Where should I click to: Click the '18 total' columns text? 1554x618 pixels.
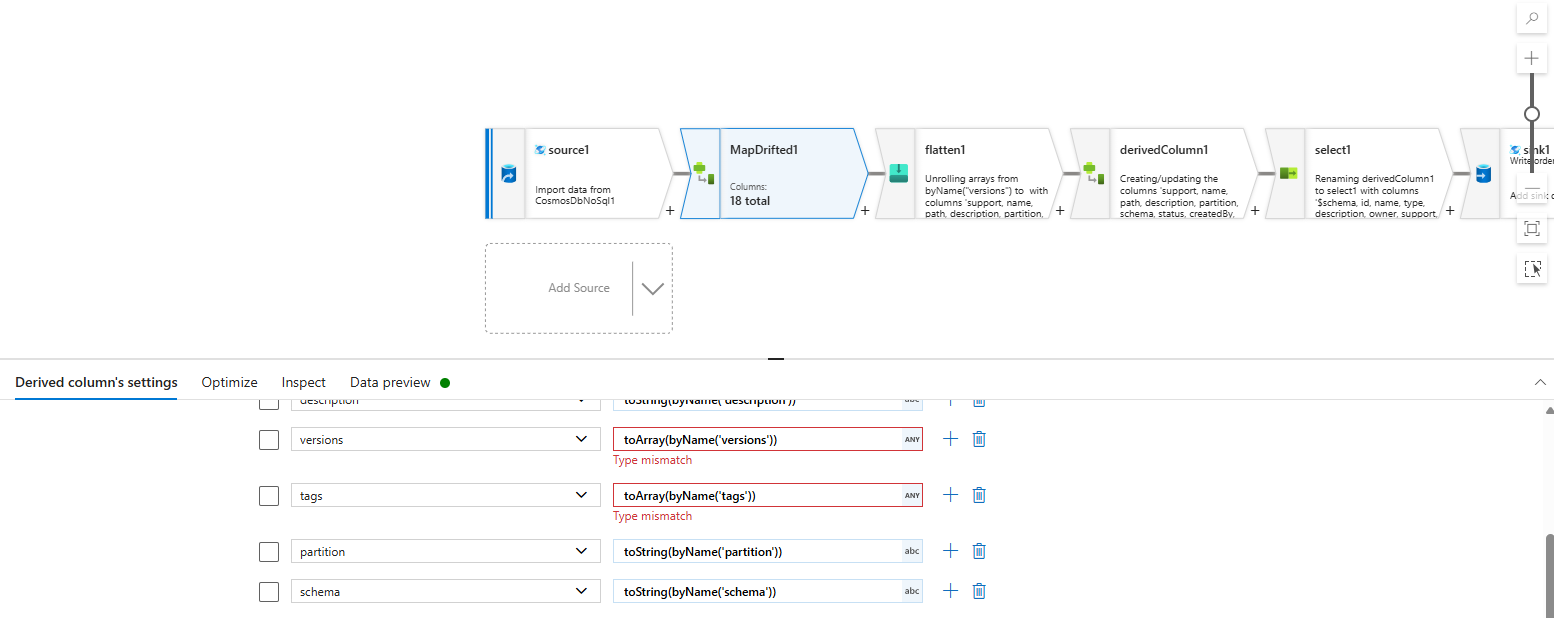point(750,201)
